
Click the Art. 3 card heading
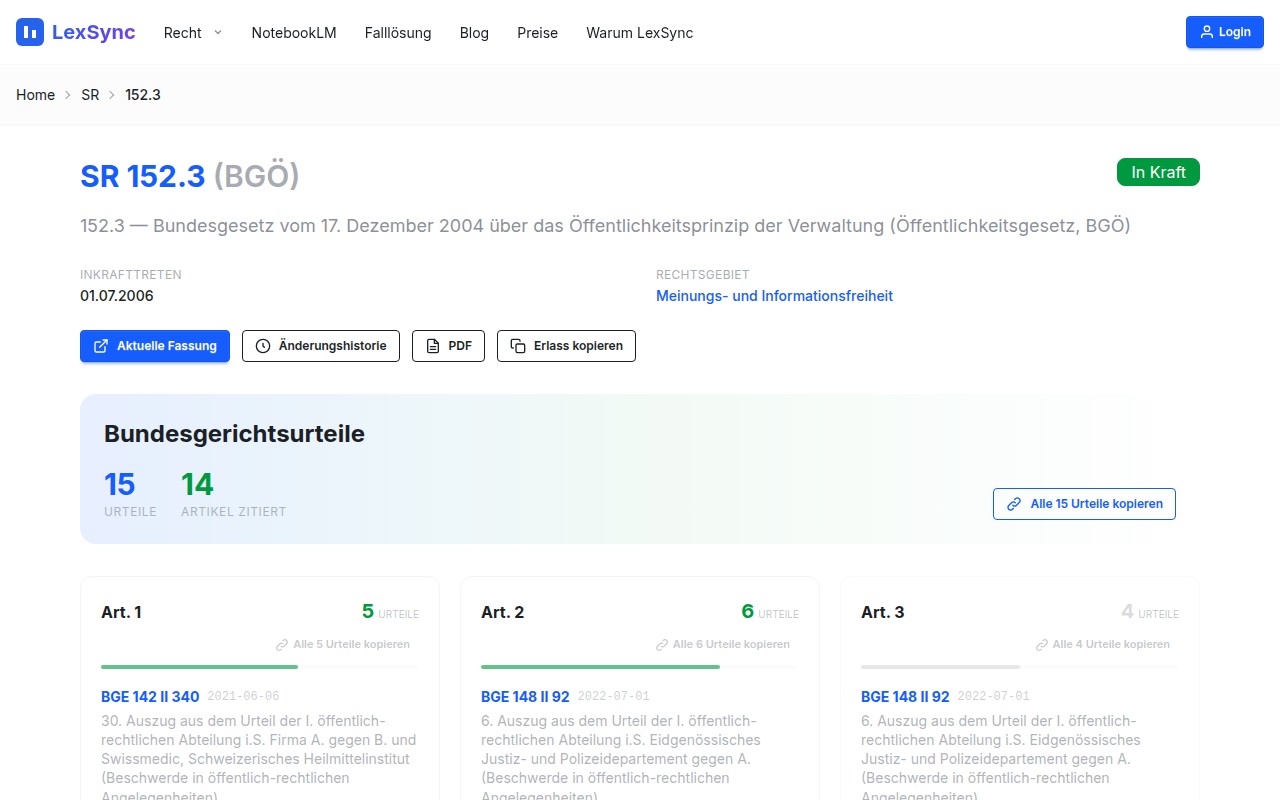883,612
